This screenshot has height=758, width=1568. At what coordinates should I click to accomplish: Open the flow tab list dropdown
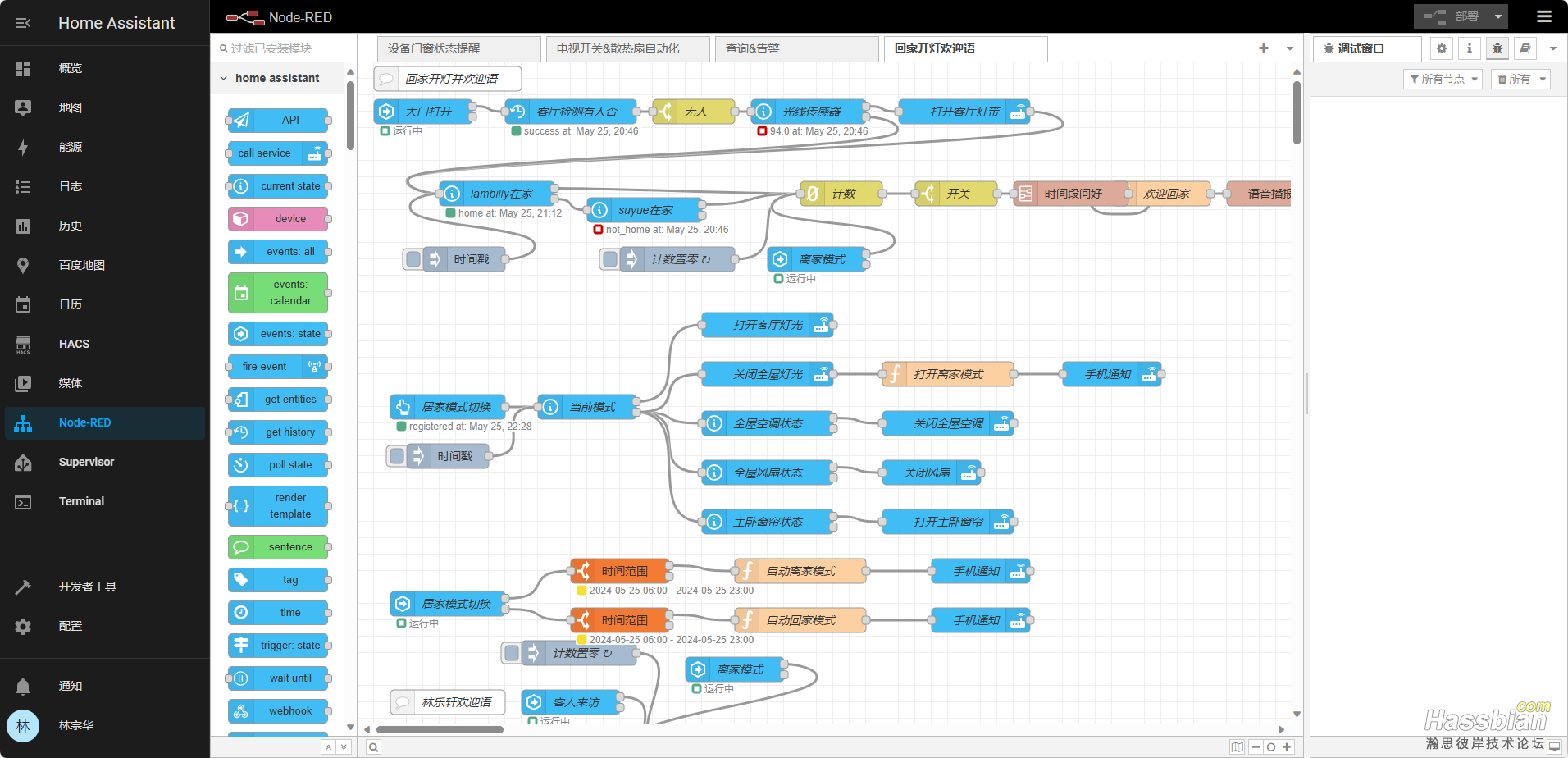(x=1290, y=48)
